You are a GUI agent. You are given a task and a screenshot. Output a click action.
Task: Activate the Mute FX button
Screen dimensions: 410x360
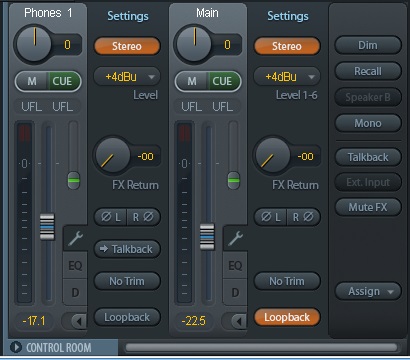[368, 207]
